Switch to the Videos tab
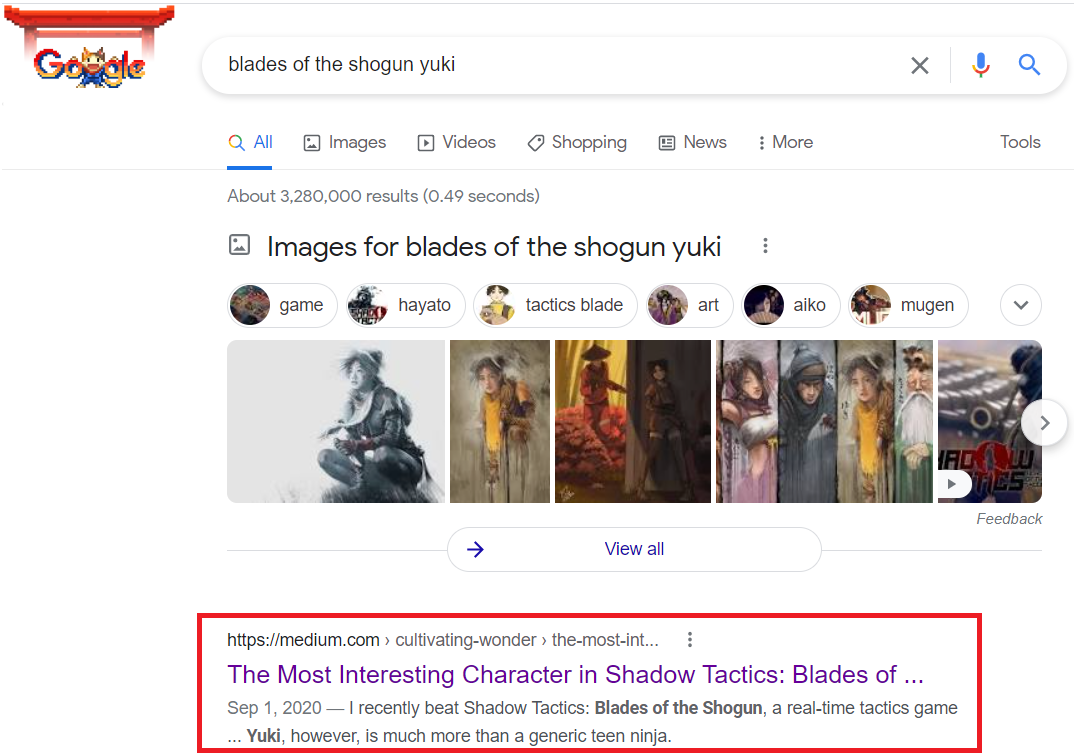This screenshot has height=754, width=1074. (456, 142)
